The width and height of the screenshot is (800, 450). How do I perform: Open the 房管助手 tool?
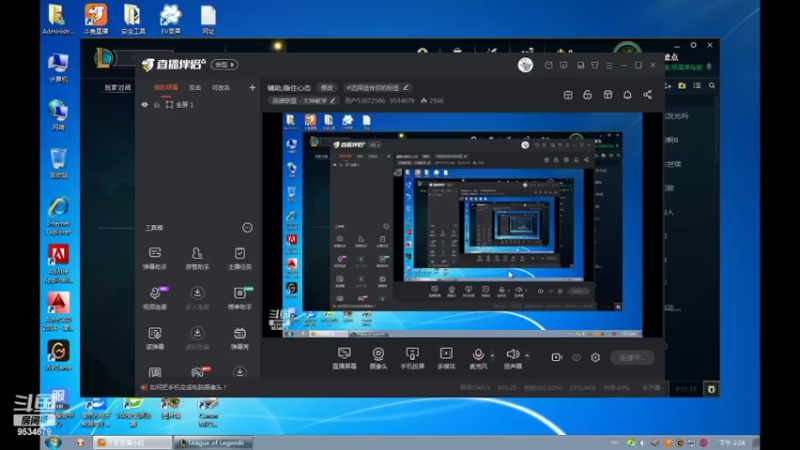pyautogui.click(x=197, y=258)
